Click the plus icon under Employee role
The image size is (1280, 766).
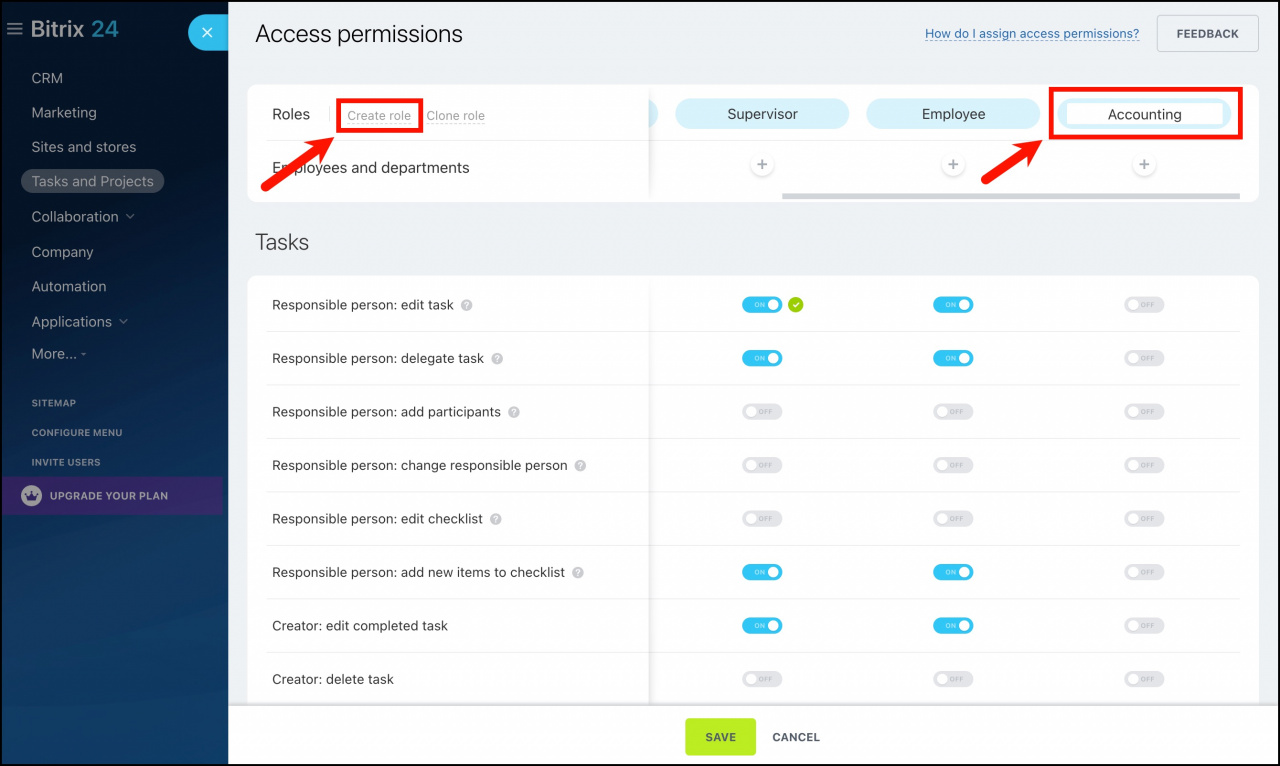[x=953, y=165]
